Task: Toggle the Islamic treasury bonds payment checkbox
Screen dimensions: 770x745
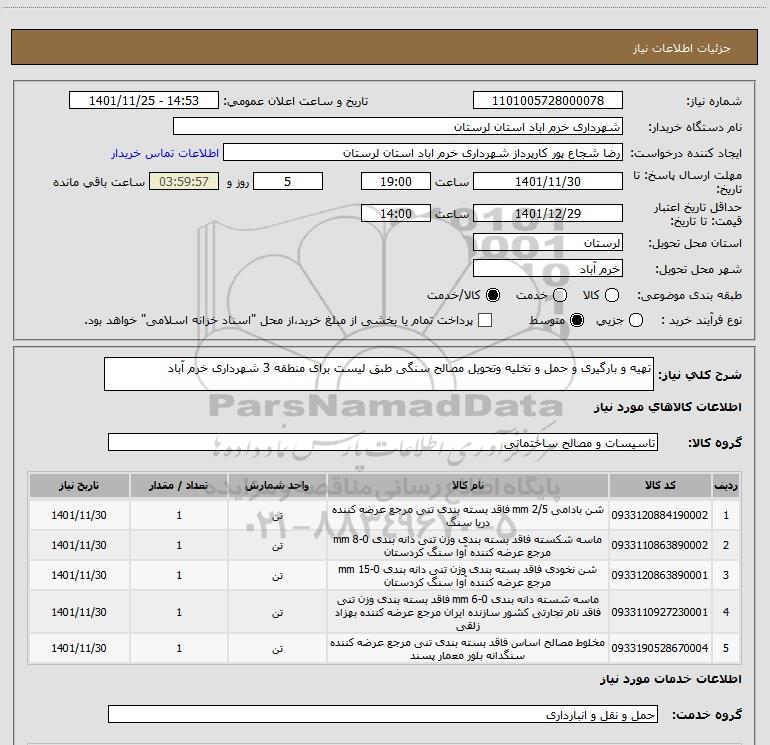Action: click(x=485, y=320)
